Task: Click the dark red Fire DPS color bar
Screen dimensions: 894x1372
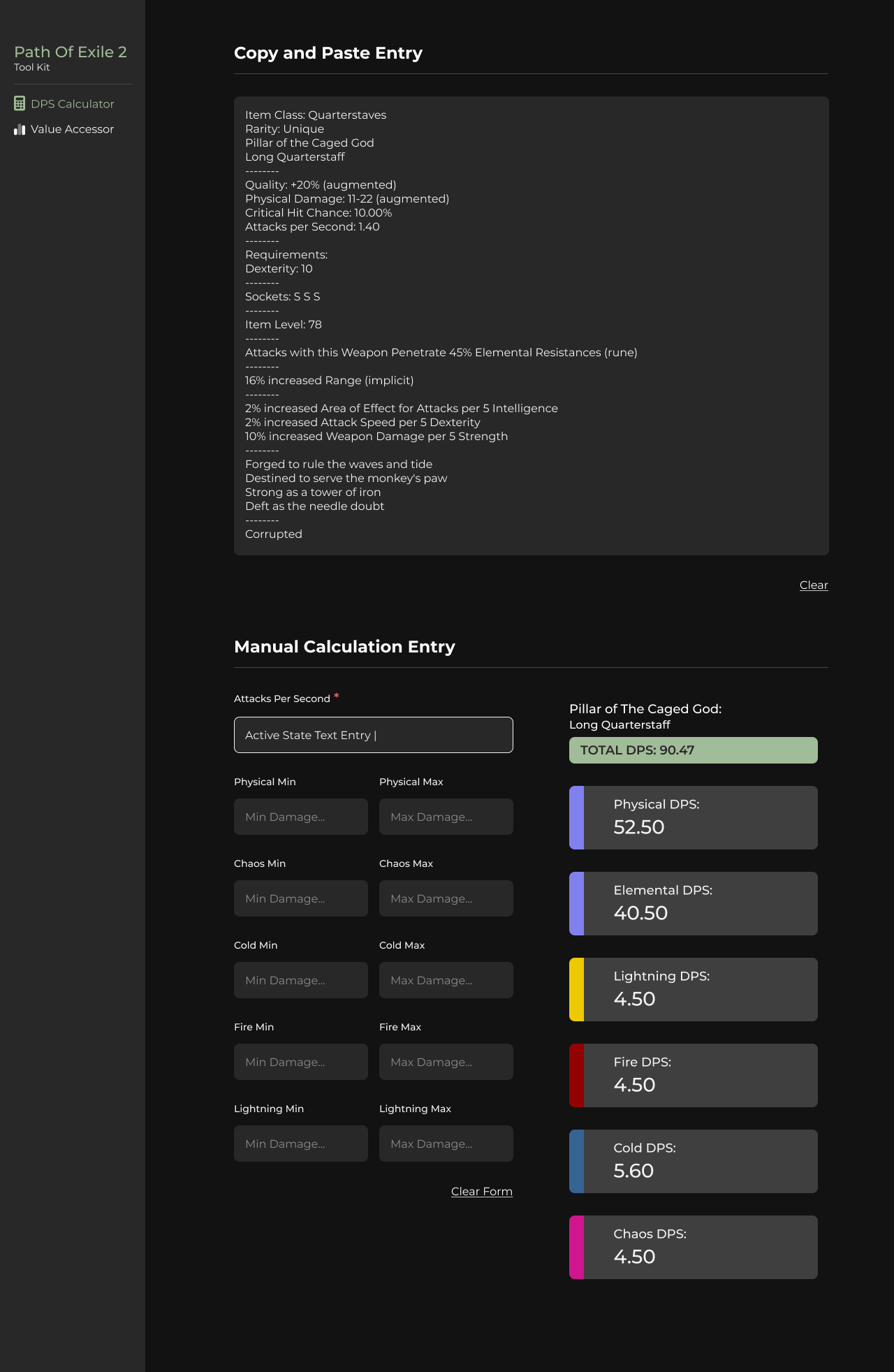Action: 576,1075
